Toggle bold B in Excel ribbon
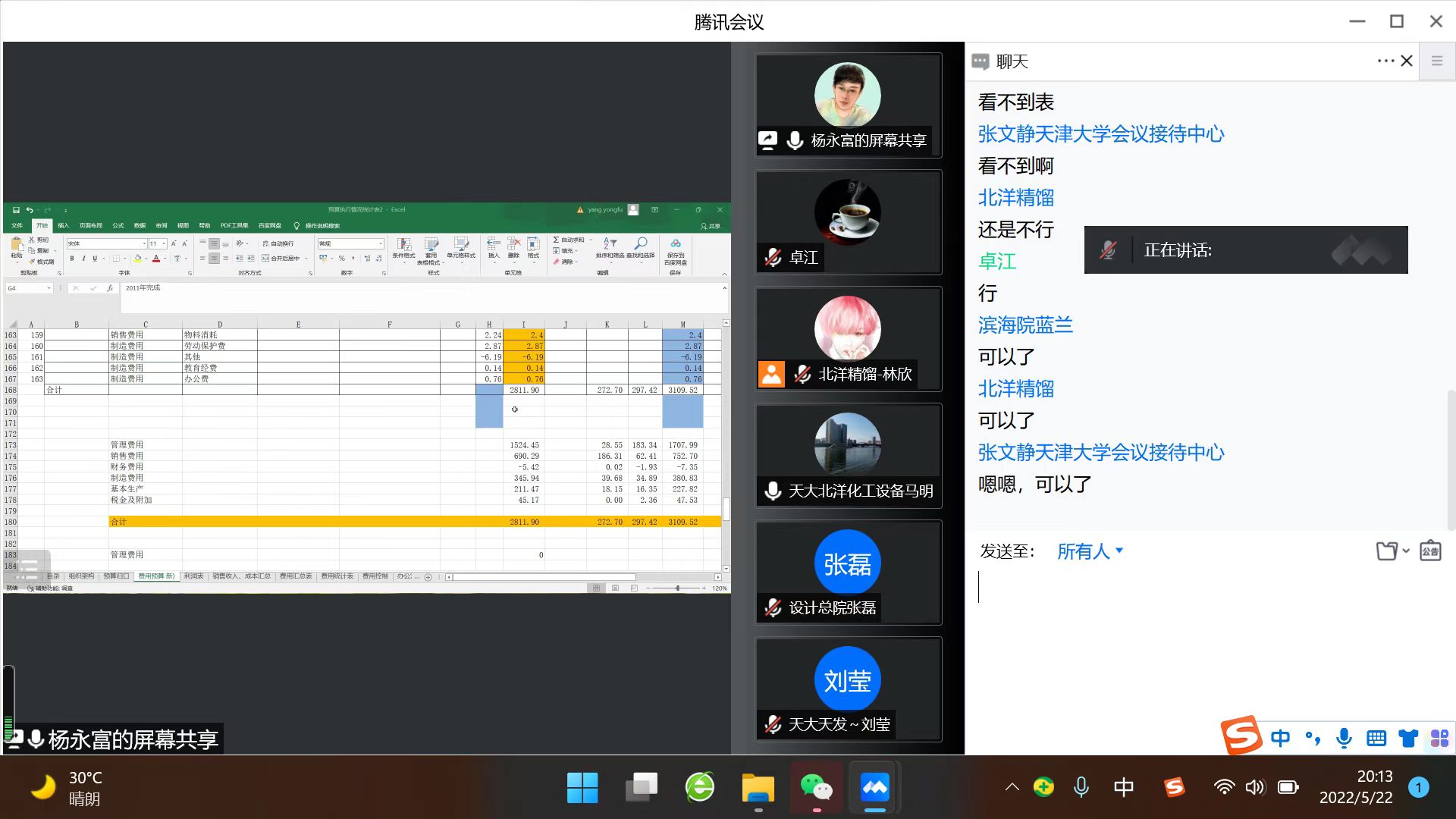This screenshot has width=1456, height=819. coord(72,259)
